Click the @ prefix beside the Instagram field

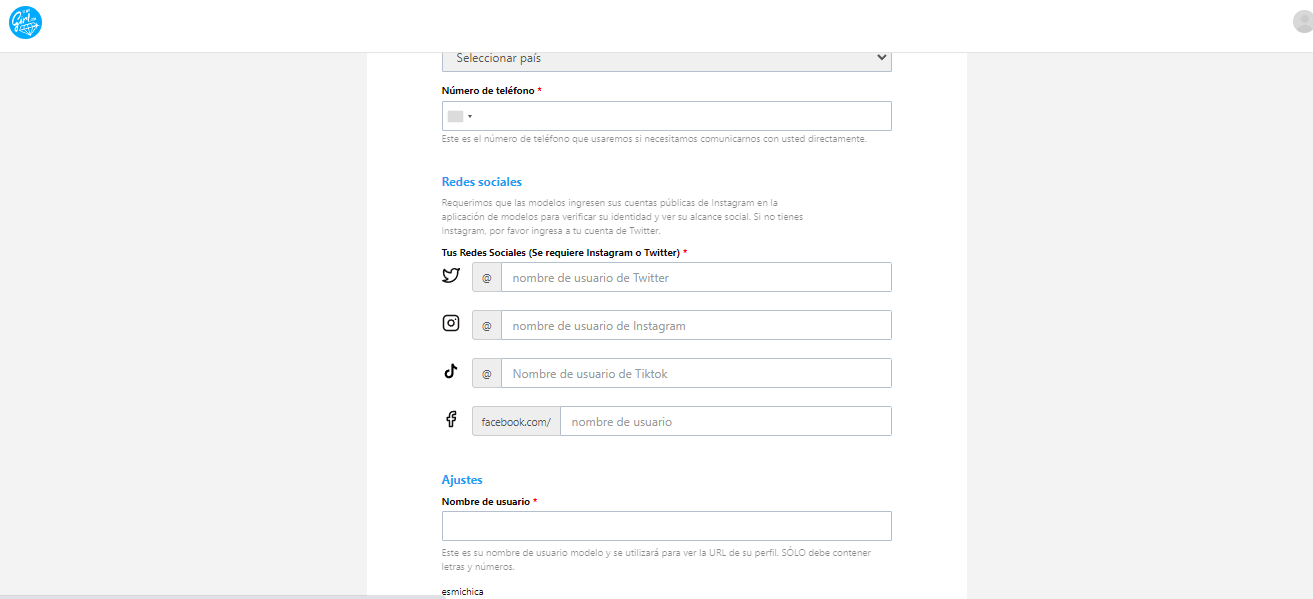(487, 326)
